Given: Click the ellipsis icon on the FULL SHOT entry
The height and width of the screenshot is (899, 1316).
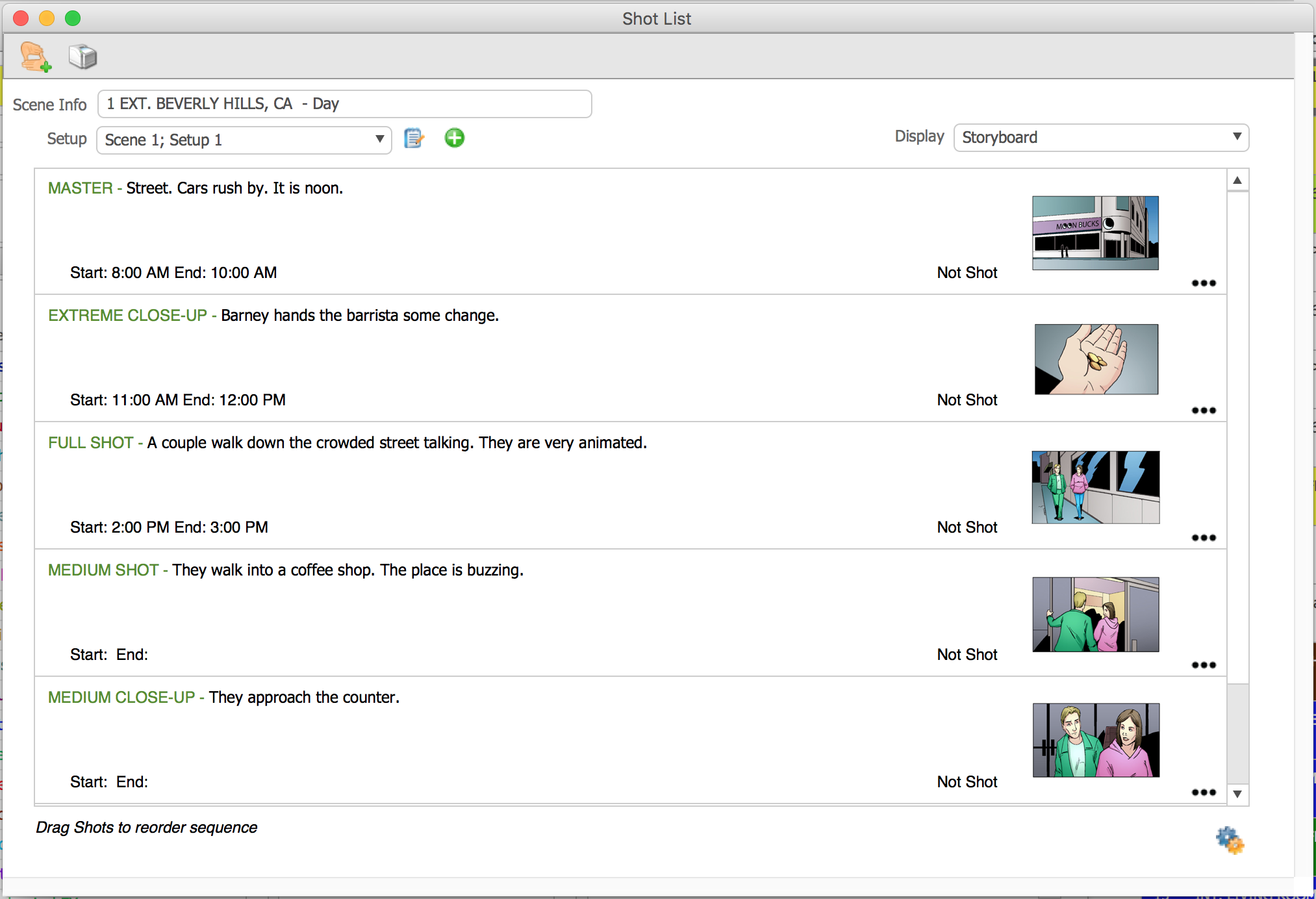Looking at the screenshot, I should (1204, 538).
